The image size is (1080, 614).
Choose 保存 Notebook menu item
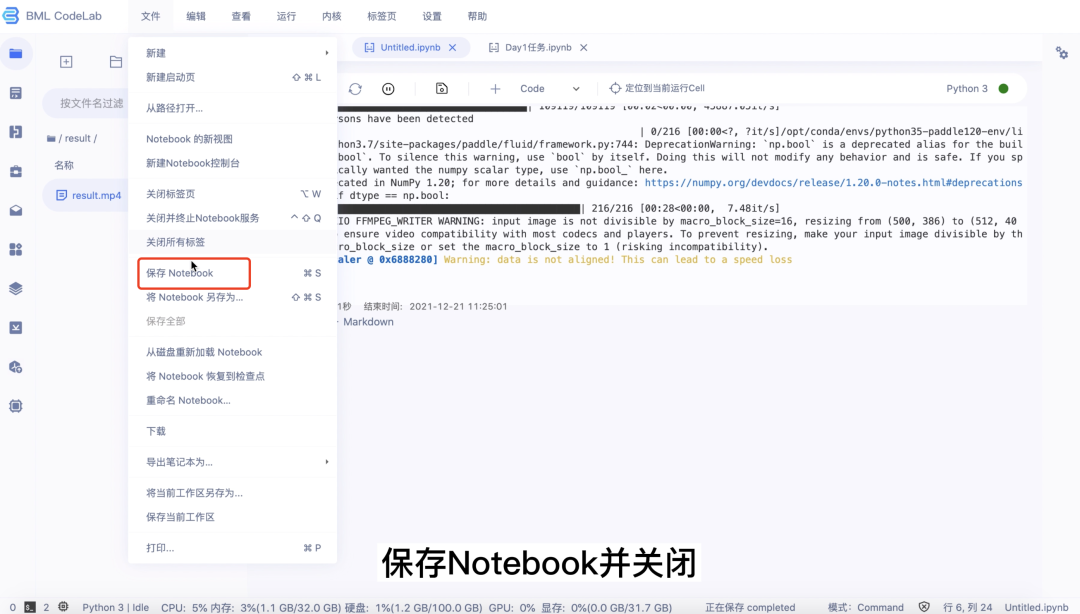point(232,273)
